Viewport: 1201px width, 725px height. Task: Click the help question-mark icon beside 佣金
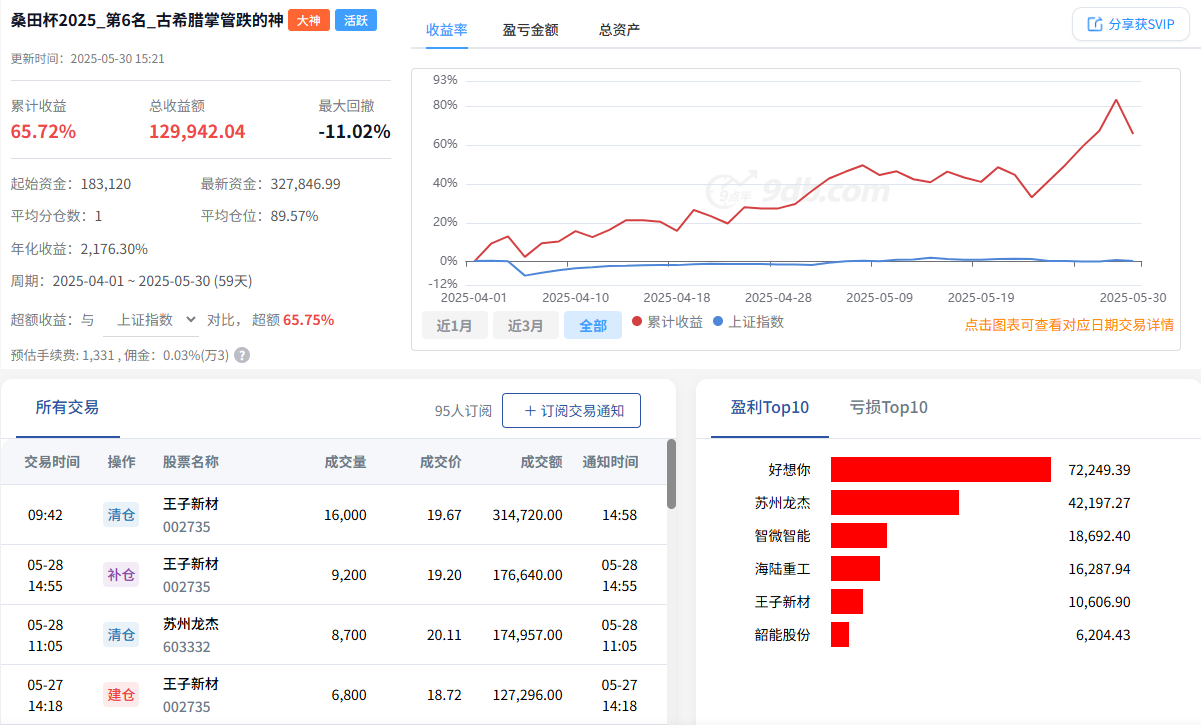242,355
